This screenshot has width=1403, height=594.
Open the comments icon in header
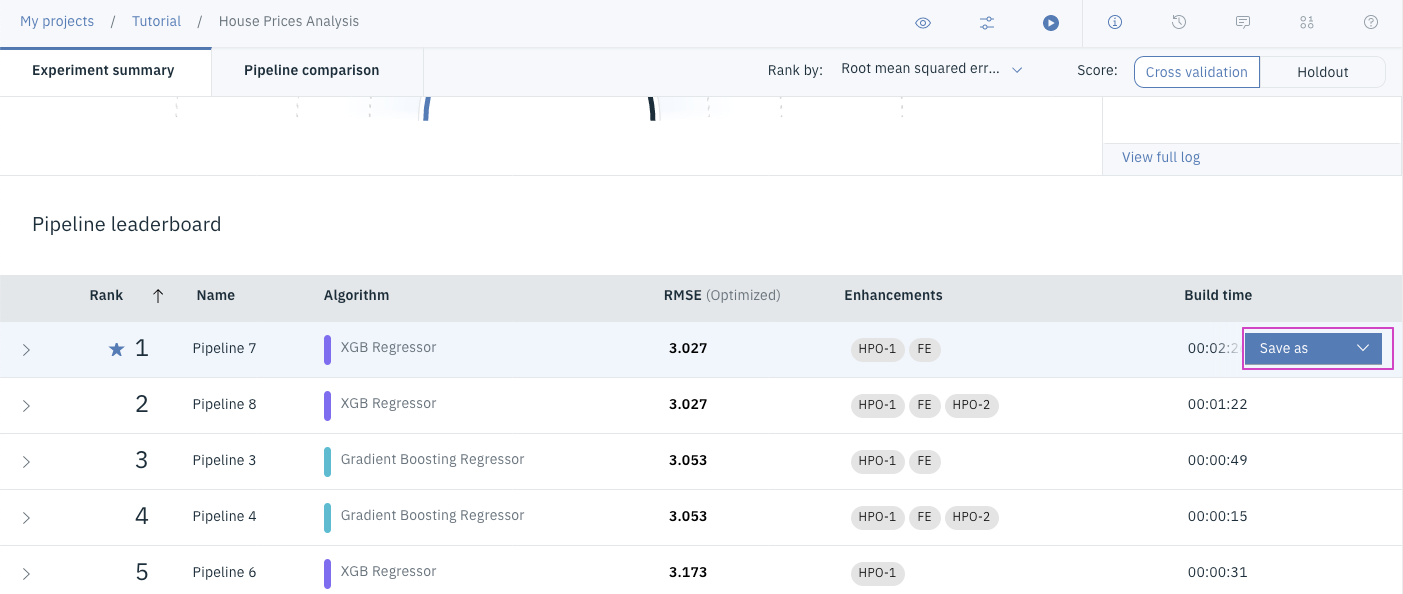click(x=1243, y=22)
